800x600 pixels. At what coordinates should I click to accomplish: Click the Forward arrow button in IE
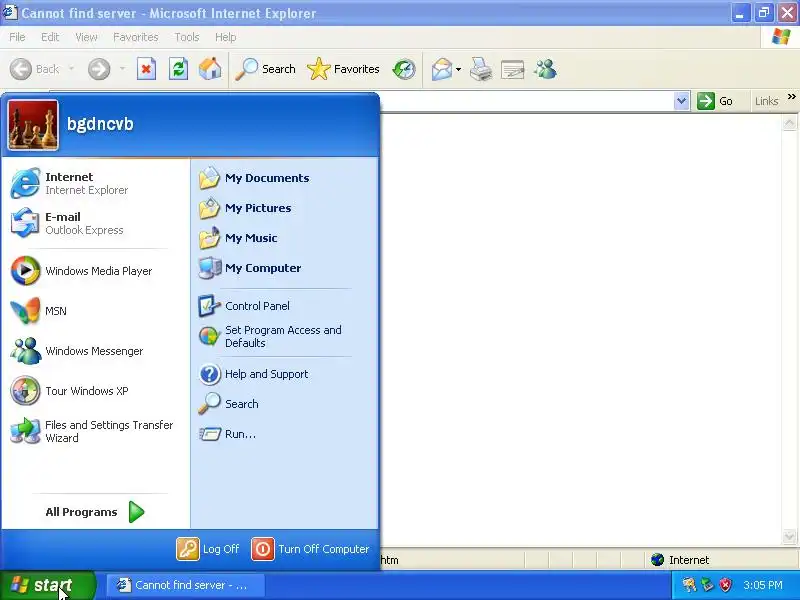(x=99, y=69)
